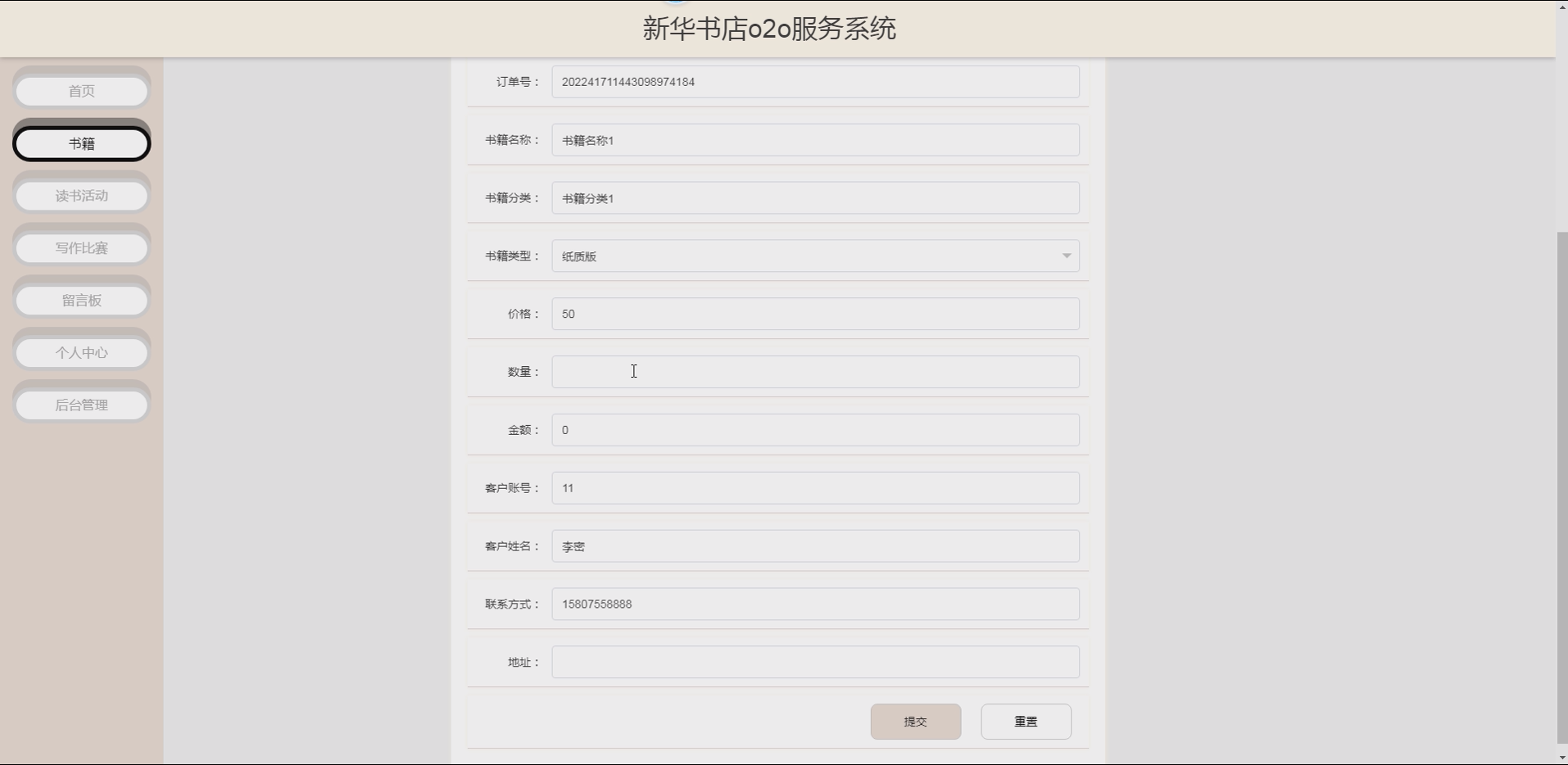
Task: Click the 价格： label
Action: tap(524, 314)
